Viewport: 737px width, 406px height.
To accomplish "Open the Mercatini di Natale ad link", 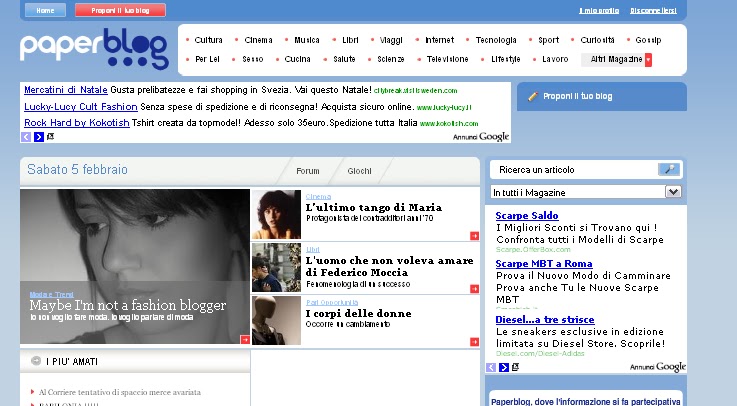I will 66,89.
